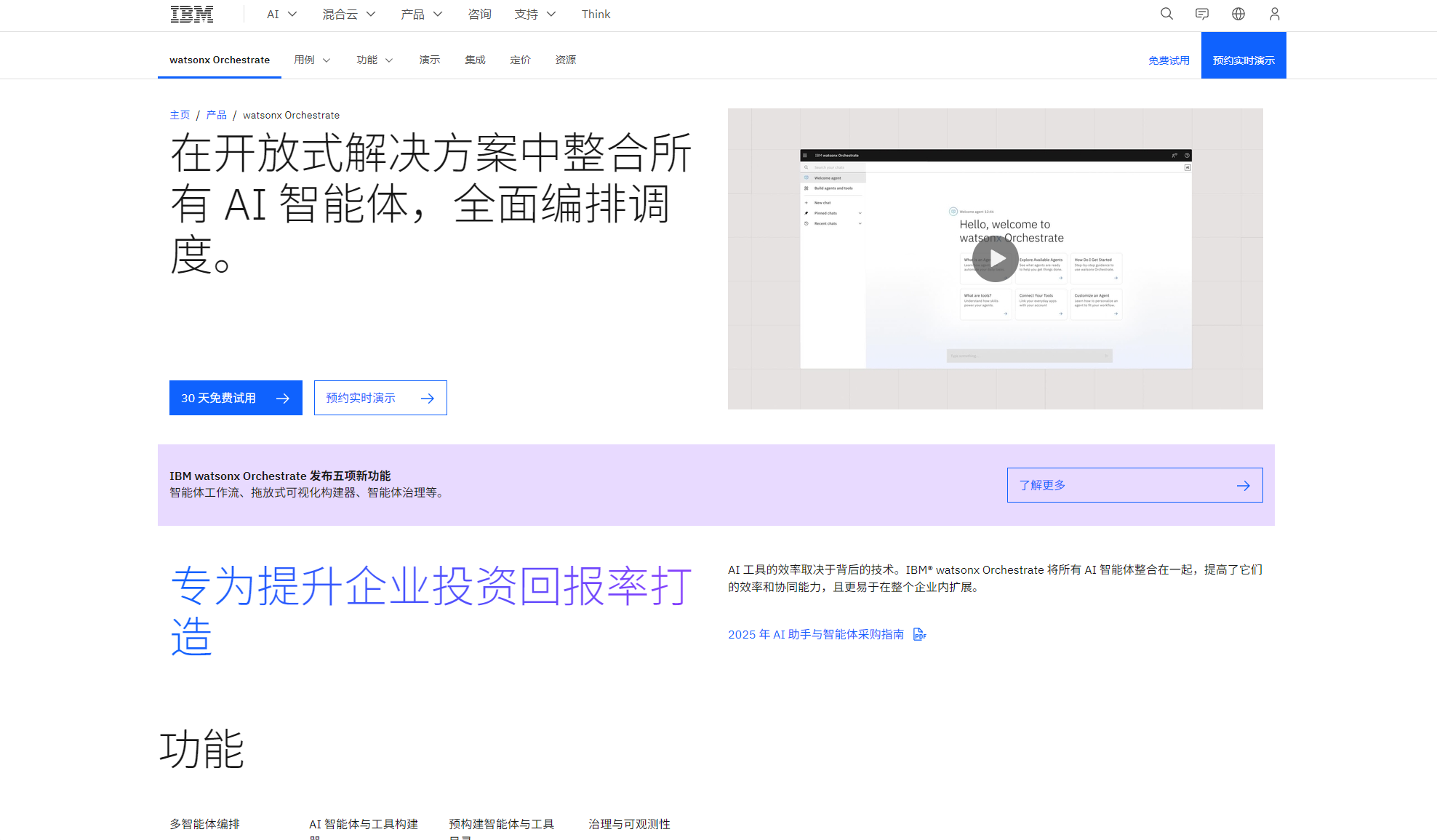The height and width of the screenshot is (840, 1437).
Task: Open the PDF icon next to 采购指南 link
Action: (919, 634)
